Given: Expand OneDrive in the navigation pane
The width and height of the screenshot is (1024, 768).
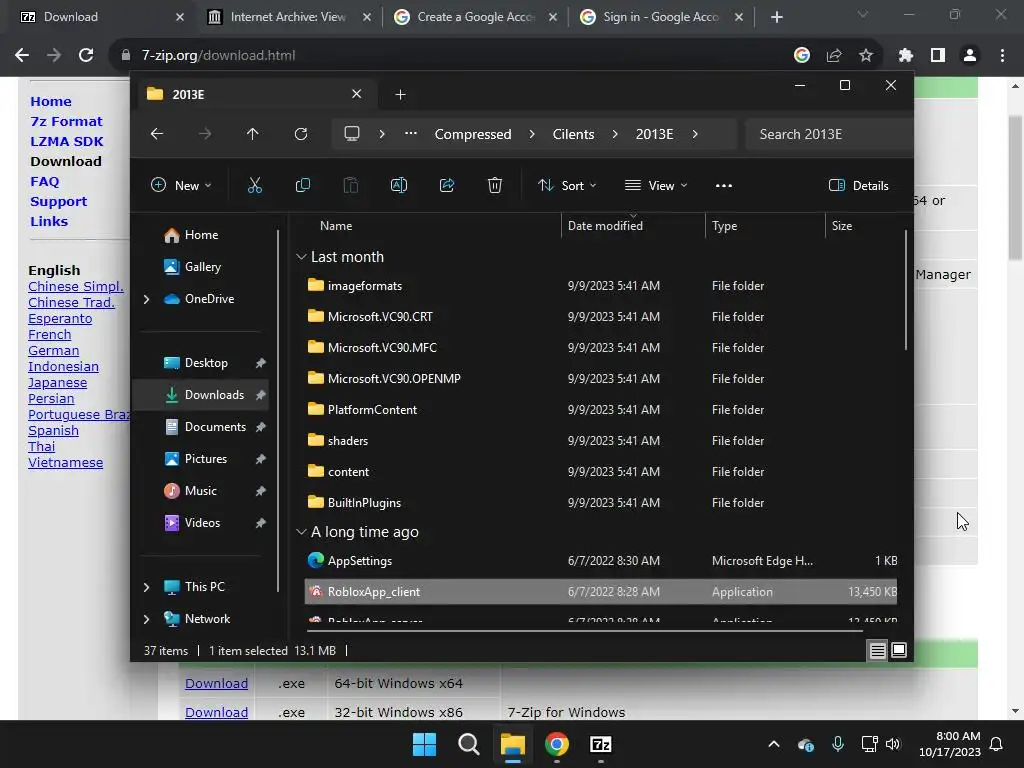Looking at the screenshot, I should coord(146,299).
